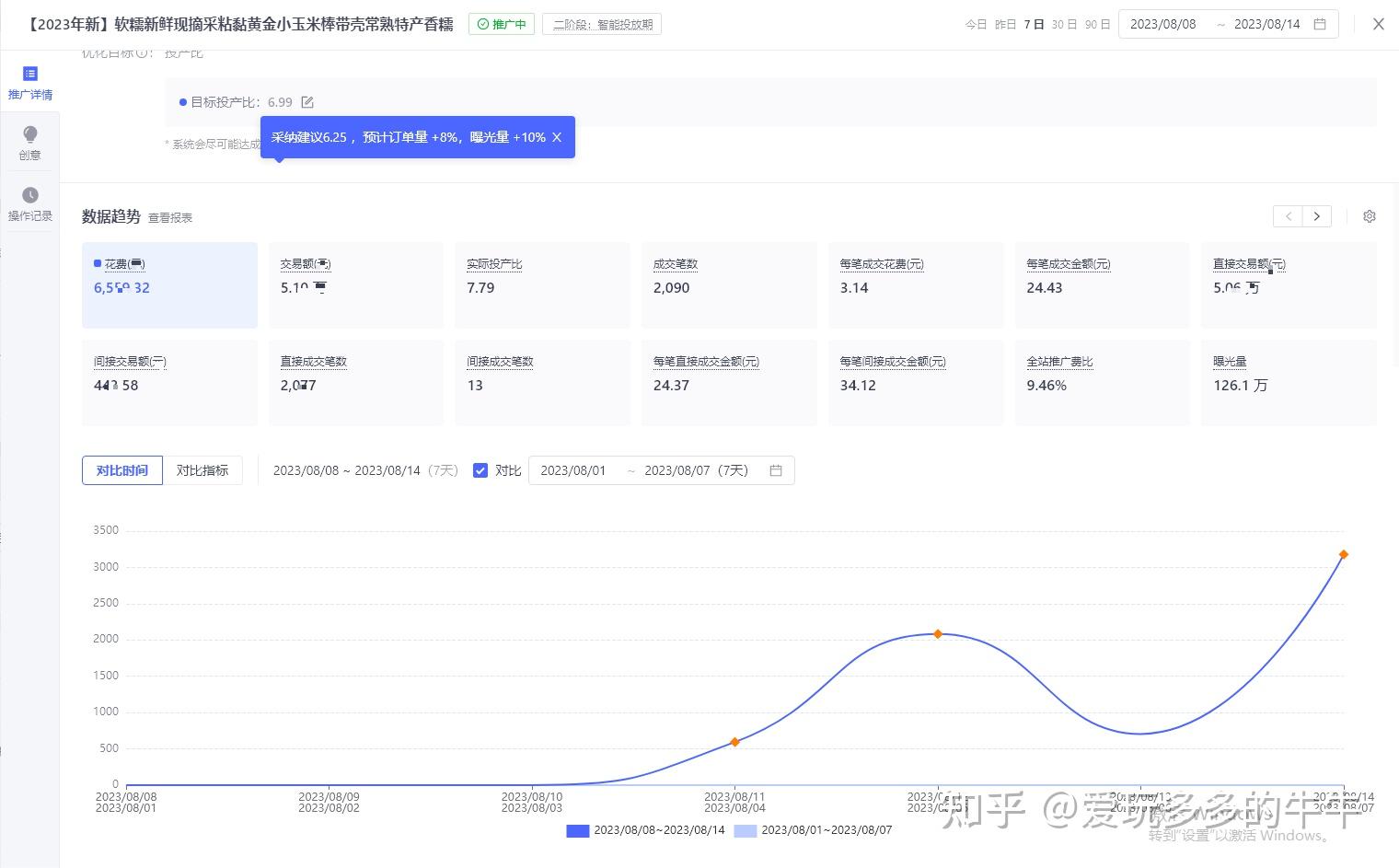Open the 推广详情 sidebar tab

tap(30, 83)
